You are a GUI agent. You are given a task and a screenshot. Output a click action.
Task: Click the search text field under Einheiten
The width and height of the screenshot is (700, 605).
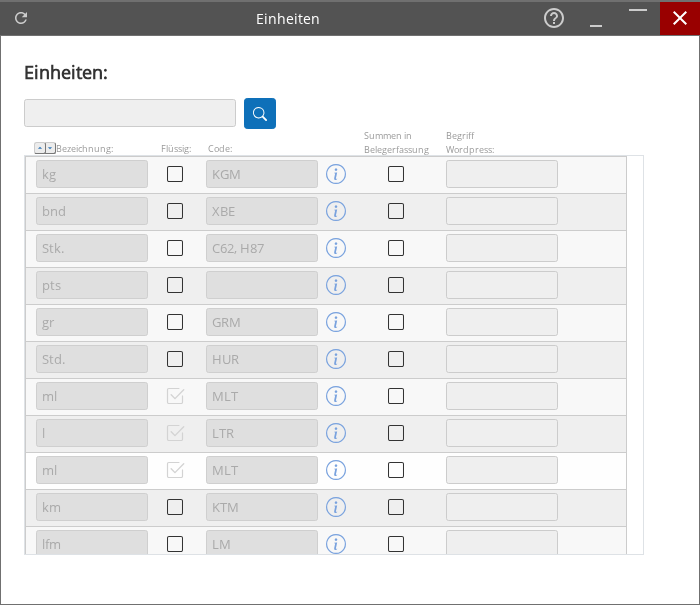pos(130,113)
